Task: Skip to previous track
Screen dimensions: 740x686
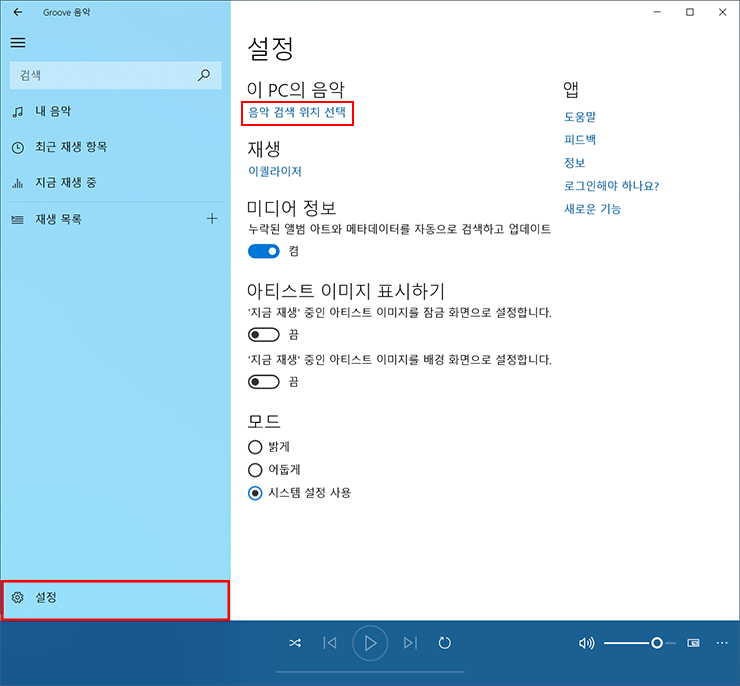Action: click(x=330, y=643)
